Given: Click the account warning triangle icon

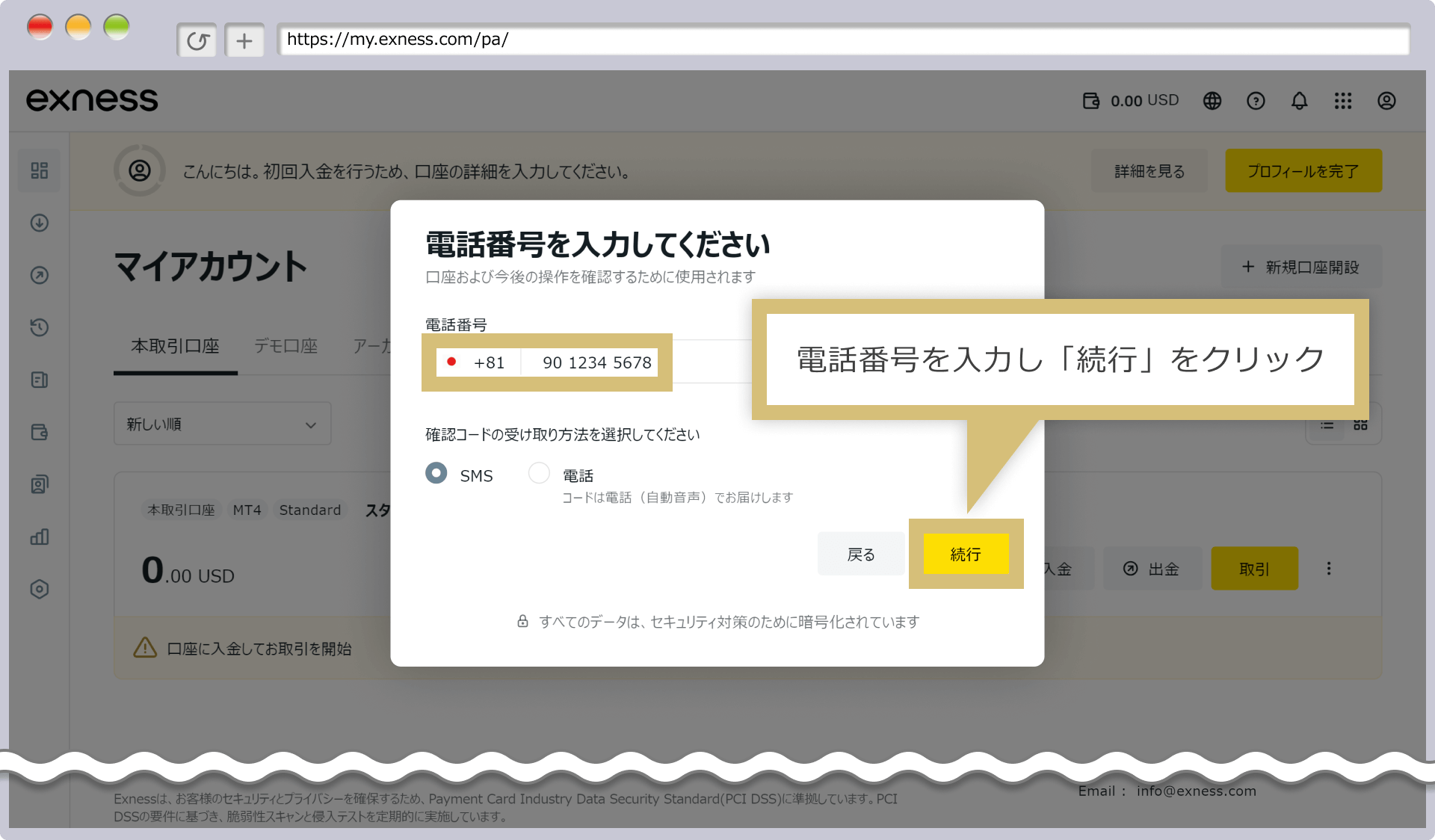Looking at the screenshot, I should [145, 648].
